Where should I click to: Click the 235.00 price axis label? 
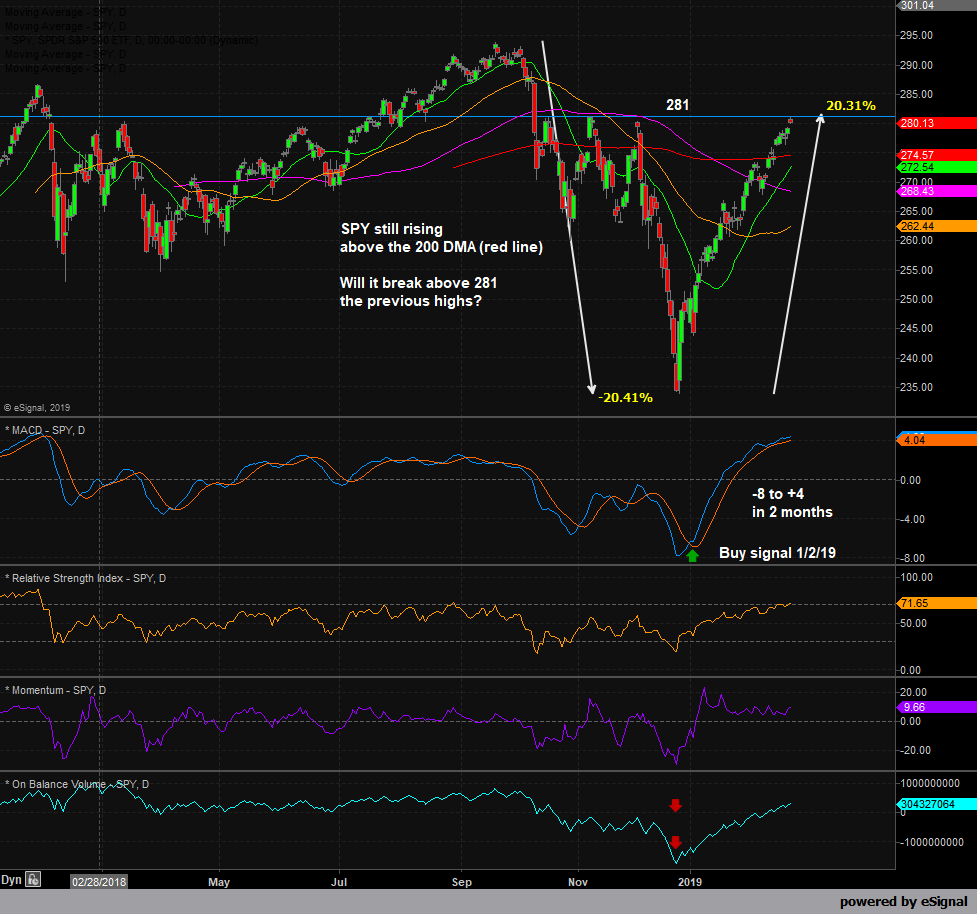point(916,388)
